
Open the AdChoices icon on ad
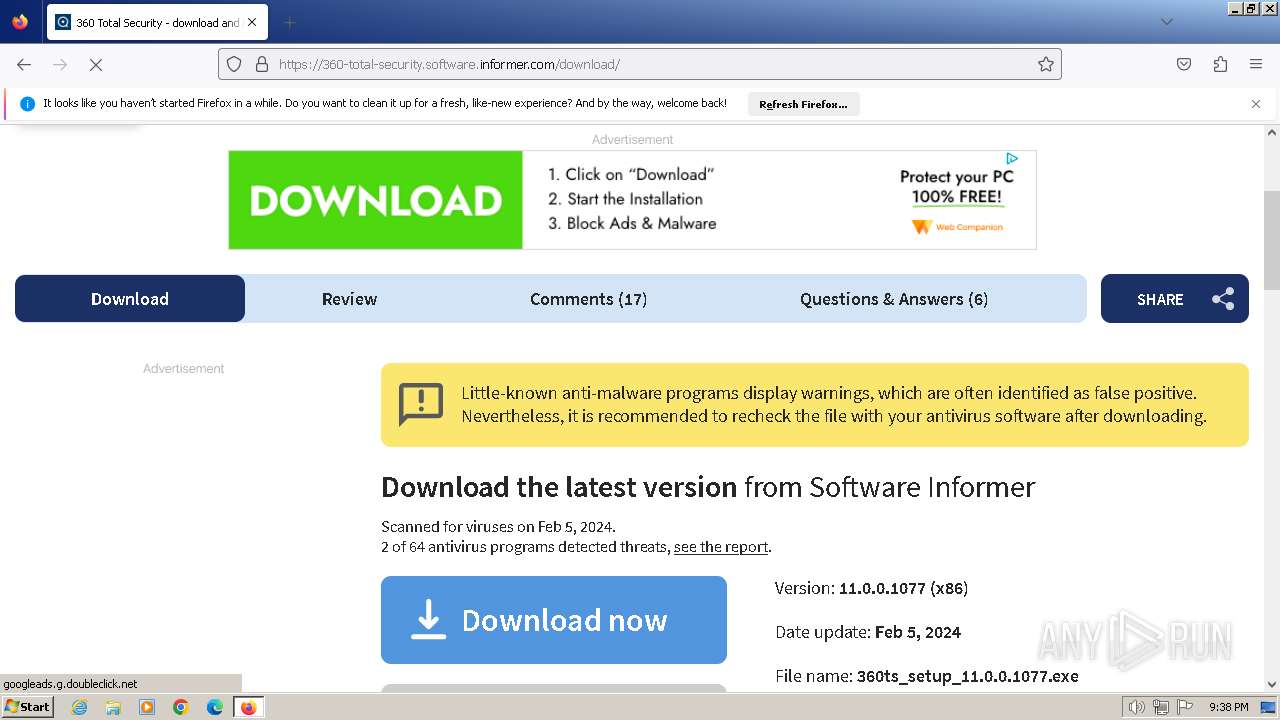pyautogui.click(x=1012, y=158)
